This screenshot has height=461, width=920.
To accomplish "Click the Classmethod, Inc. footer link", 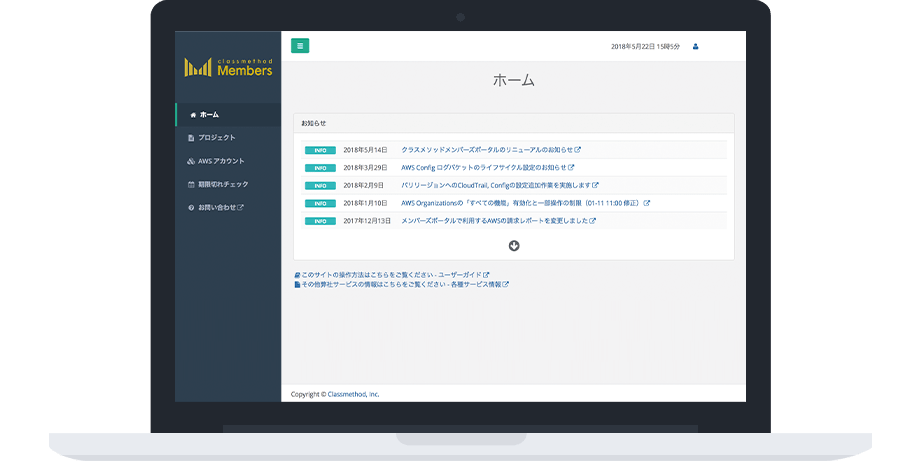I will (353, 394).
